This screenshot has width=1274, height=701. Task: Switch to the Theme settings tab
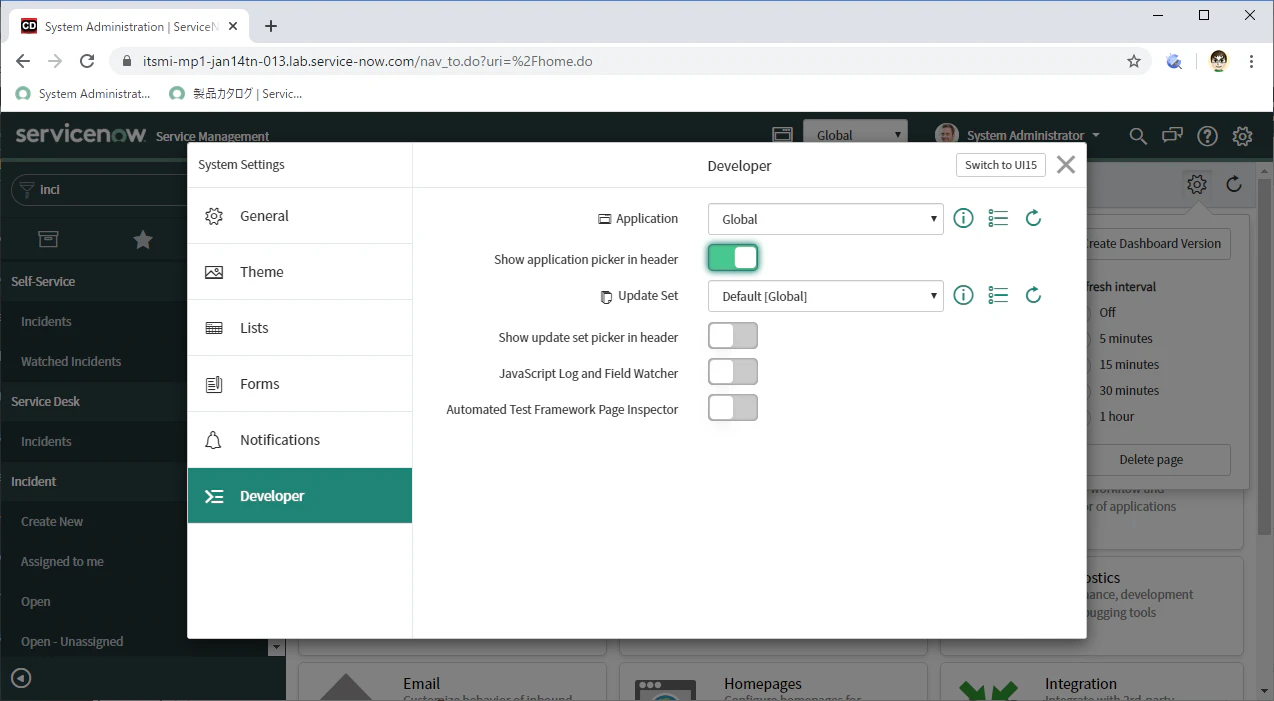click(300, 272)
